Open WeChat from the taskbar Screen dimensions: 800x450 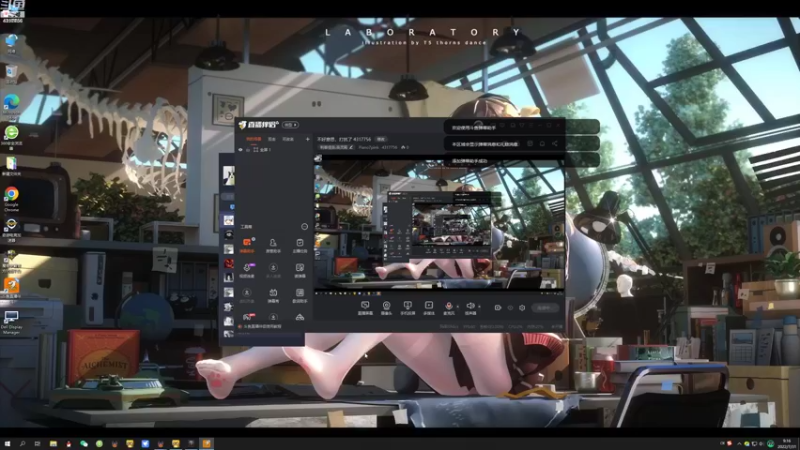84,444
